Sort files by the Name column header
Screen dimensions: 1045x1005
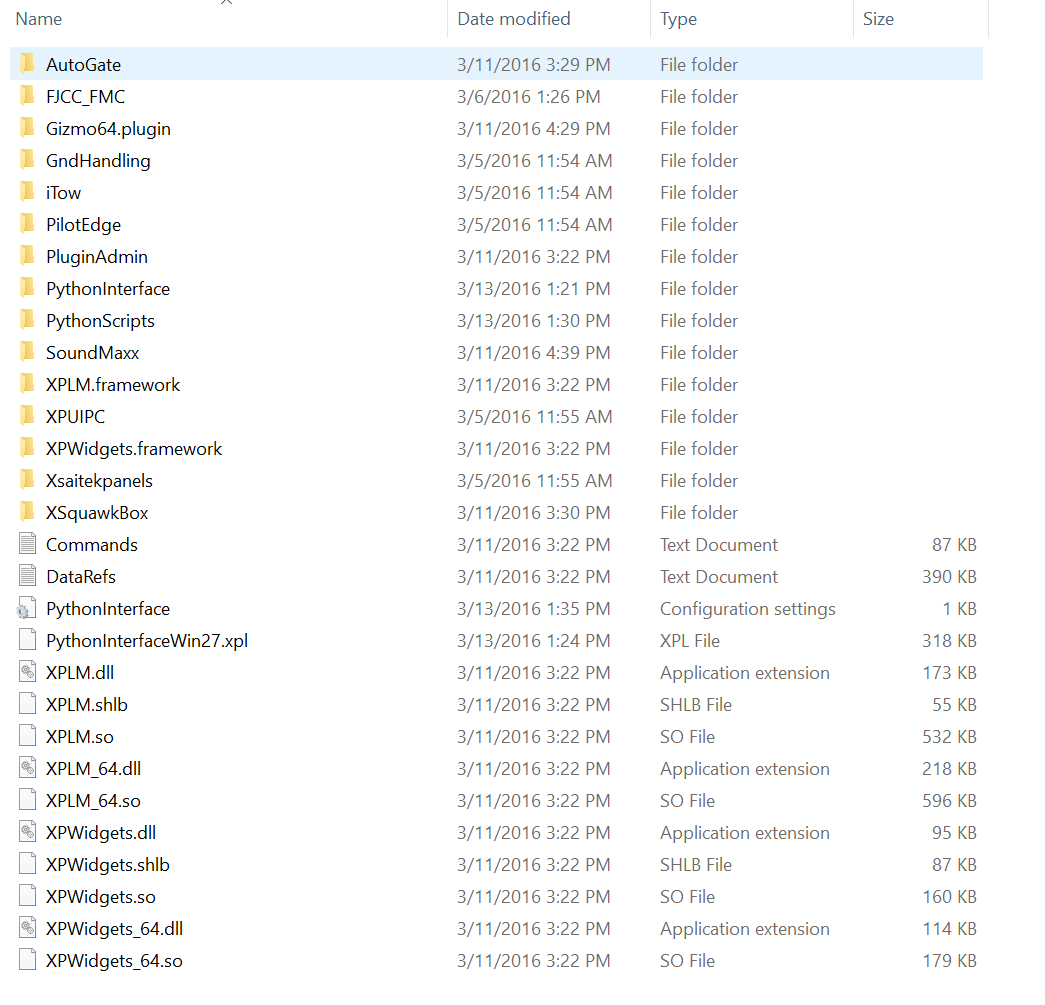[39, 19]
